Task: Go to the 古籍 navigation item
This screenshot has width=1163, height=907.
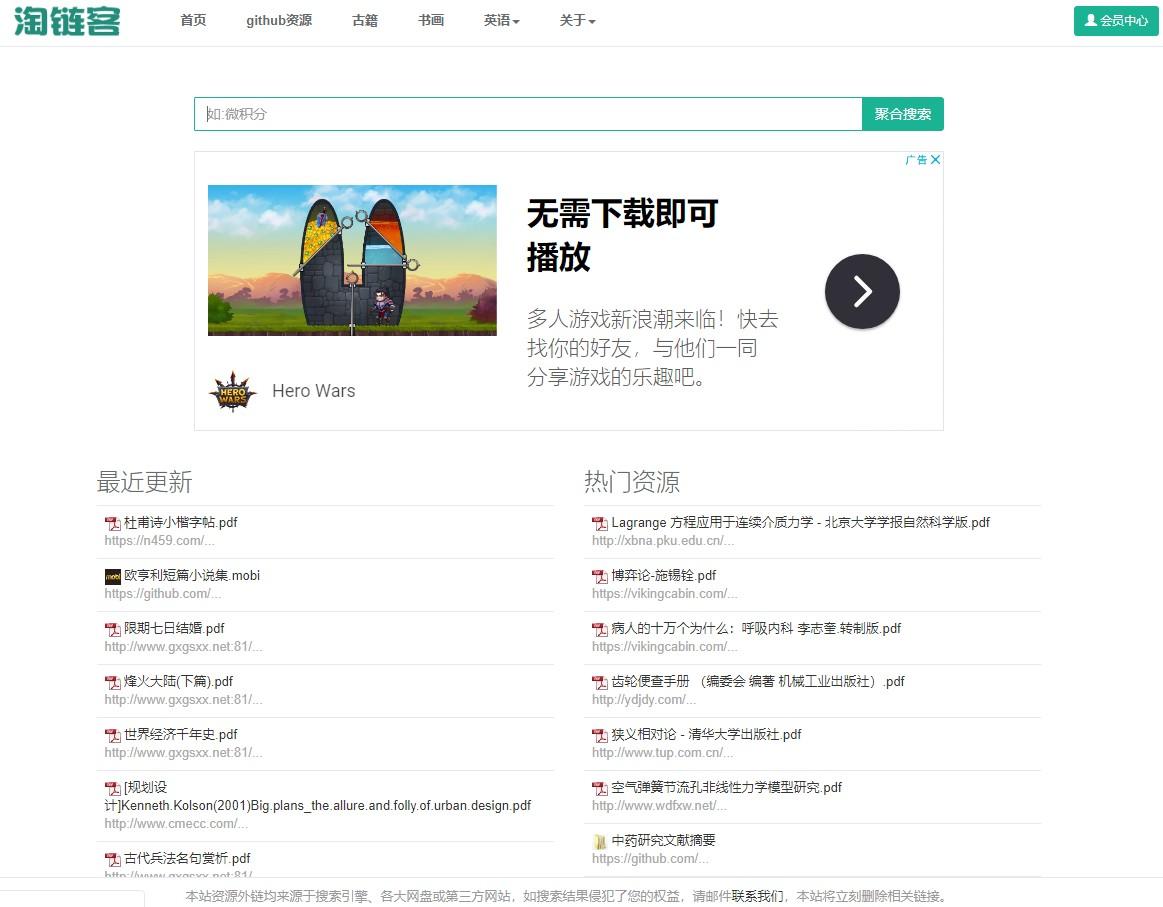Action: pos(365,21)
